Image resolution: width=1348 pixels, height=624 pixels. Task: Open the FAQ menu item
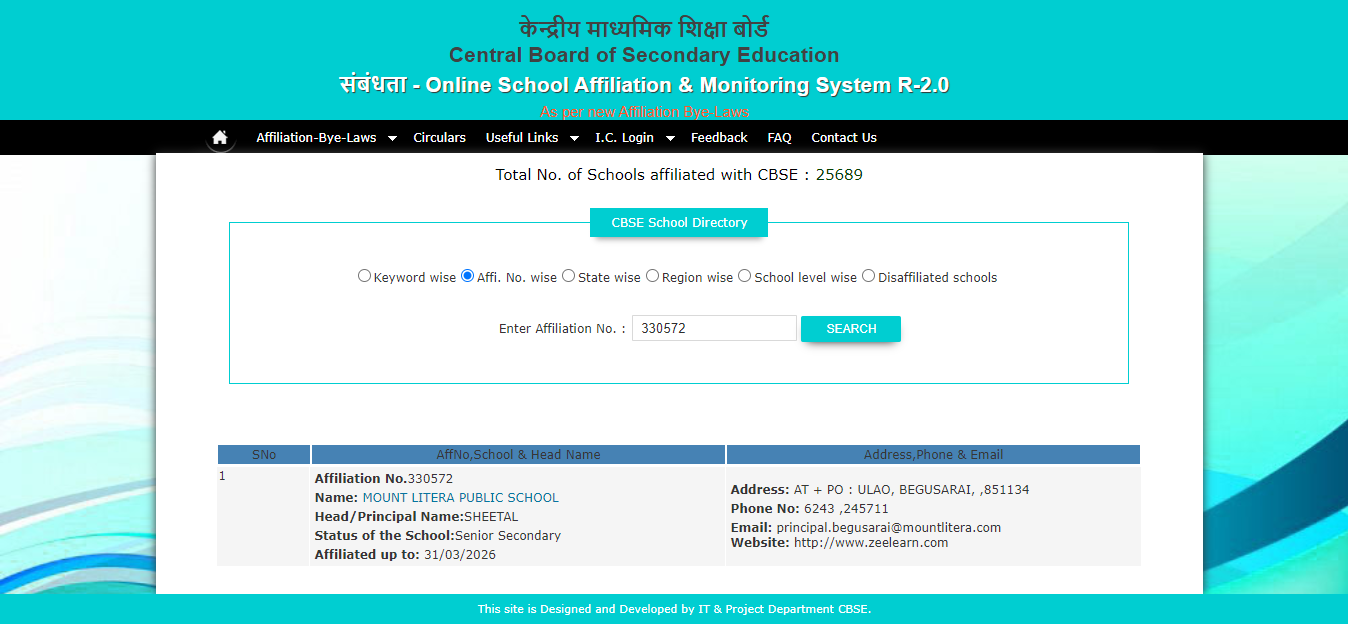tap(779, 138)
